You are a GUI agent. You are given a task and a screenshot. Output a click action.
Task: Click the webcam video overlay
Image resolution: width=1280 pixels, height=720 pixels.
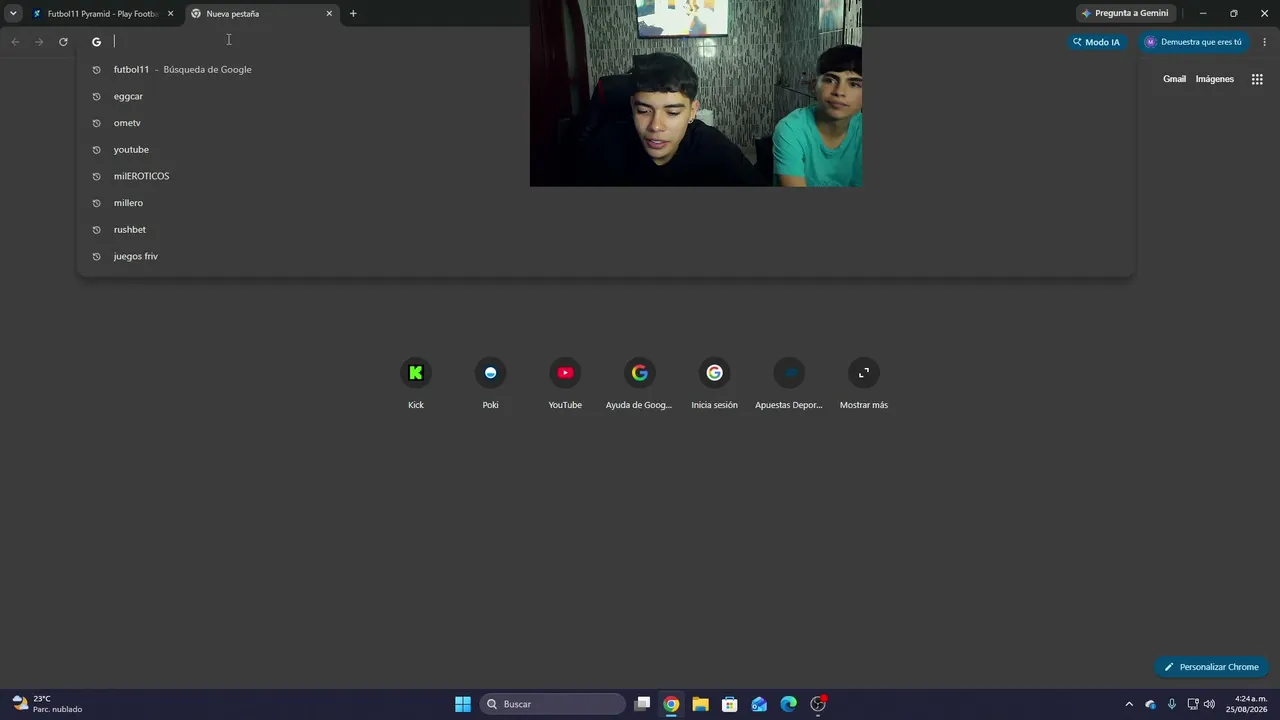click(696, 93)
